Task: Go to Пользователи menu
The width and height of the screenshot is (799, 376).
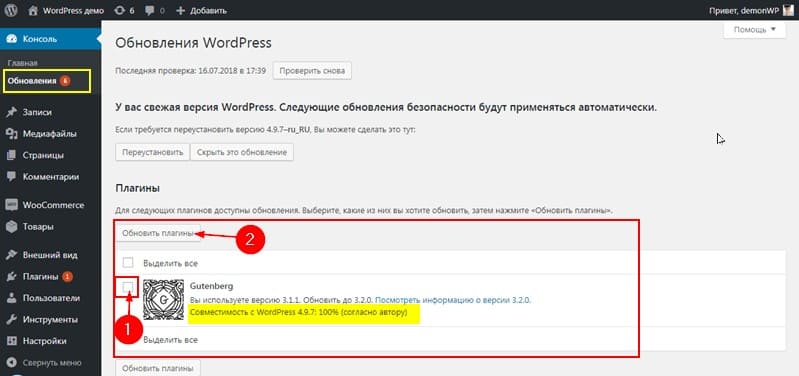Action: tap(51, 298)
